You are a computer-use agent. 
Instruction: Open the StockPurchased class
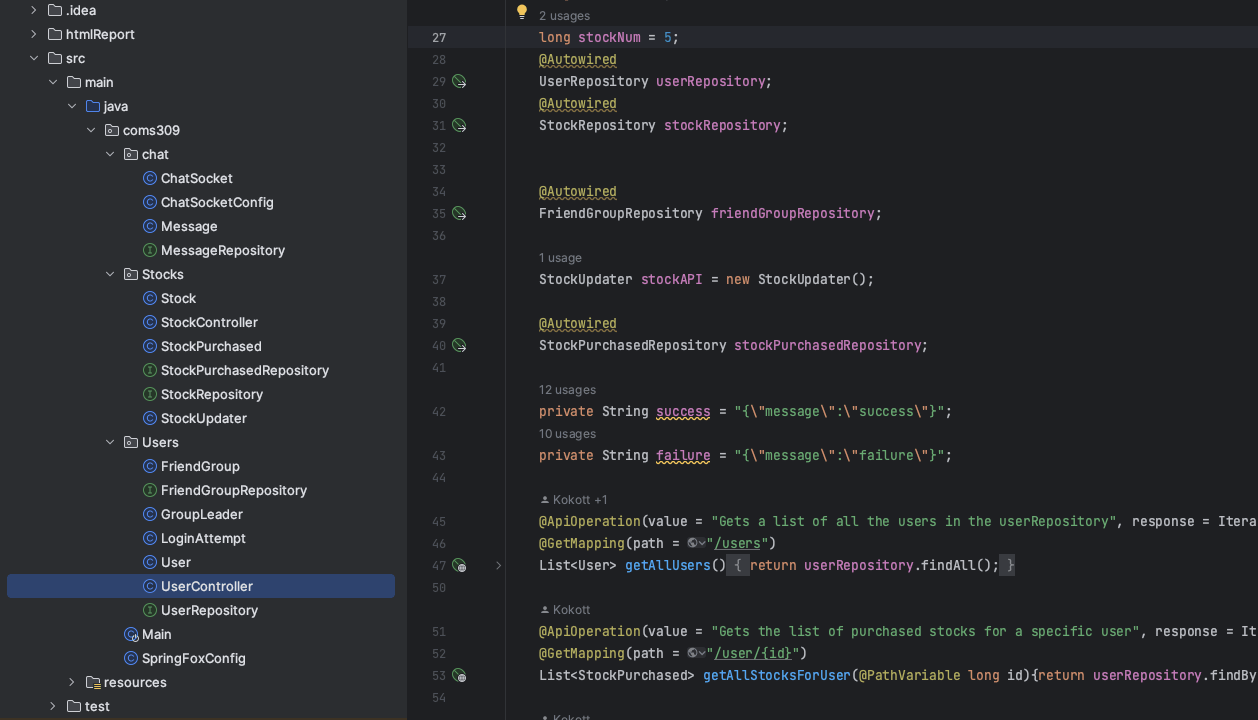[211, 346]
